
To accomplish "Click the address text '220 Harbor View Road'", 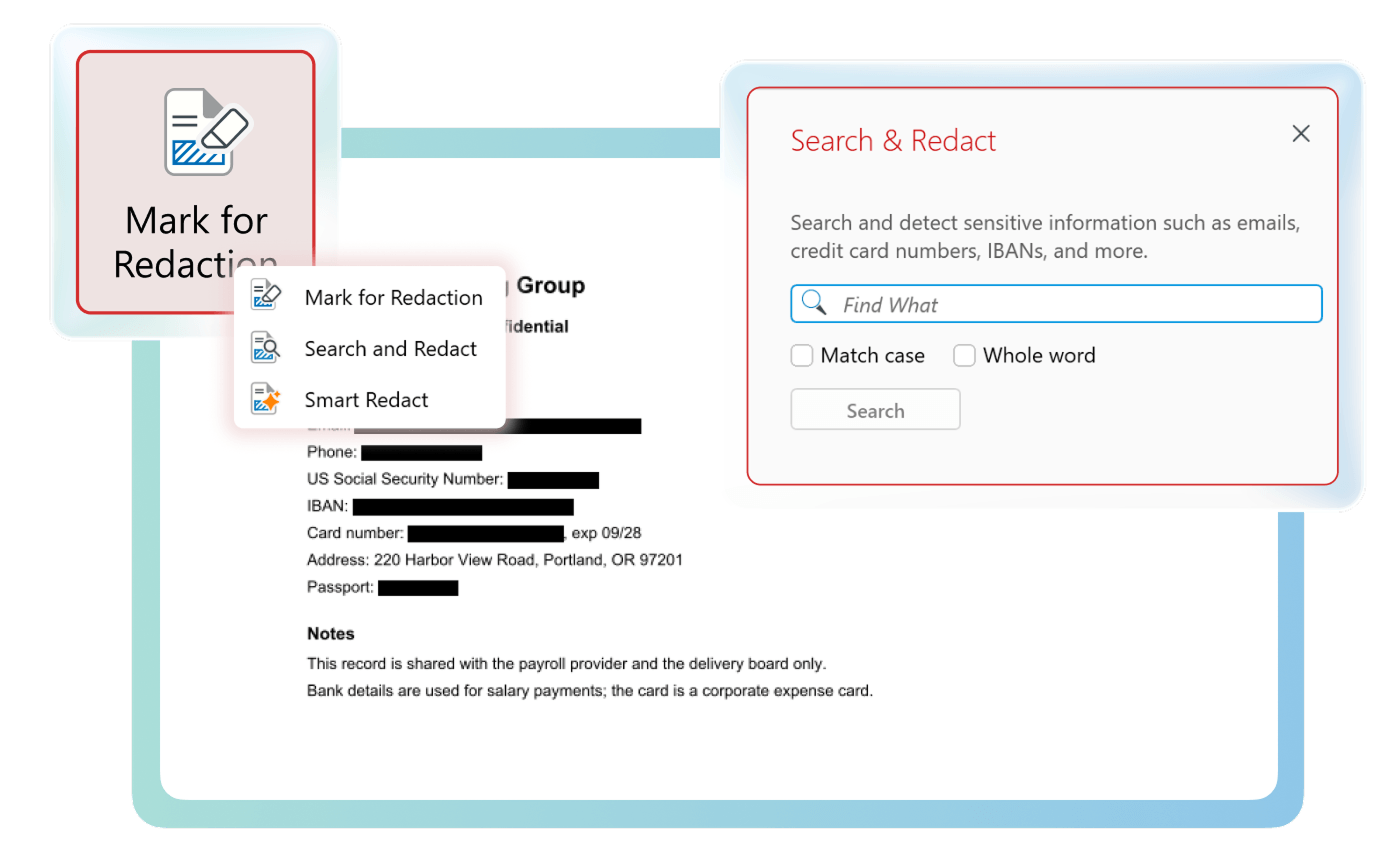I will coord(455,560).
